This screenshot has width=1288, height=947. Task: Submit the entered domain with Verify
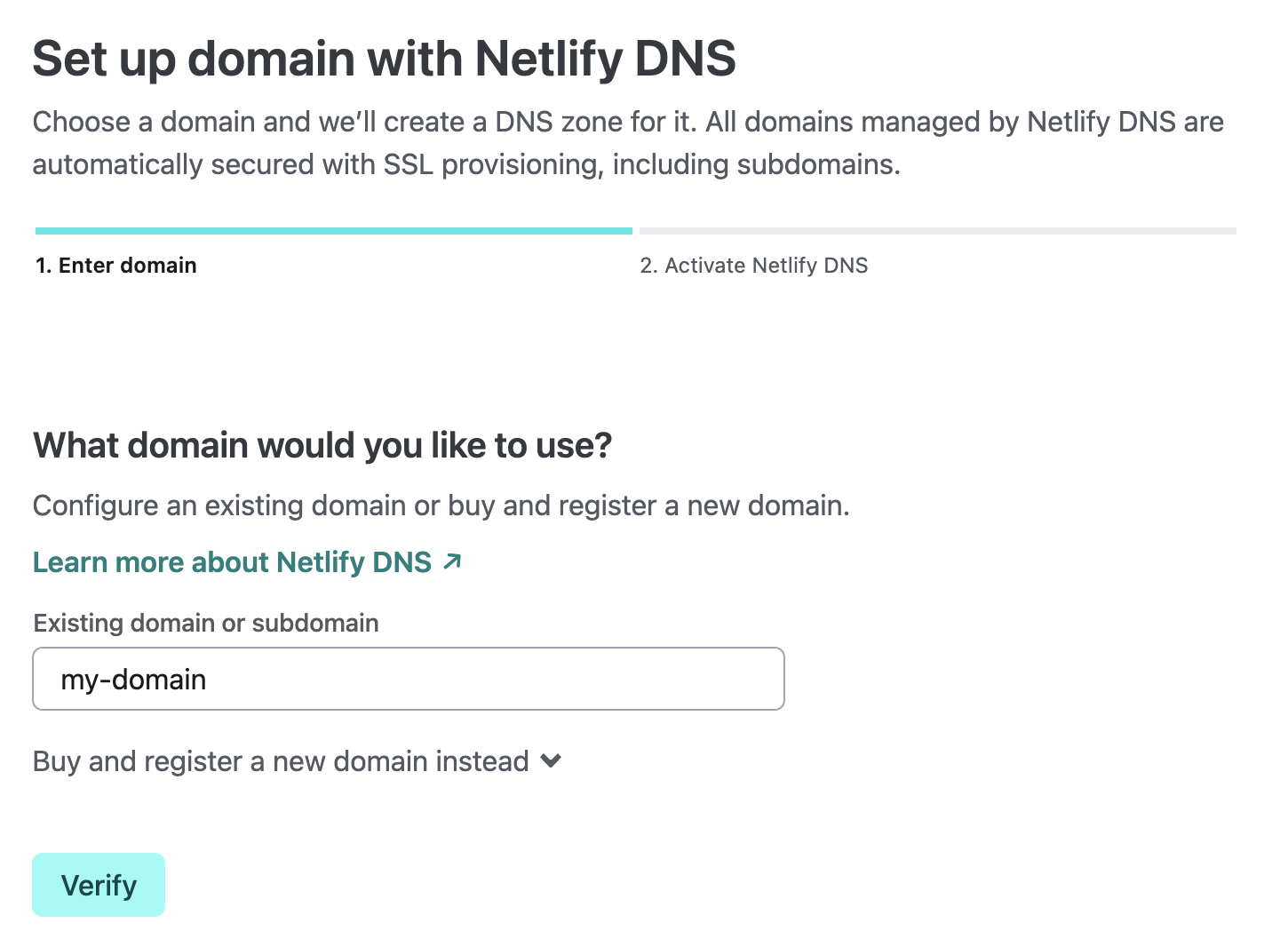click(x=99, y=885)
